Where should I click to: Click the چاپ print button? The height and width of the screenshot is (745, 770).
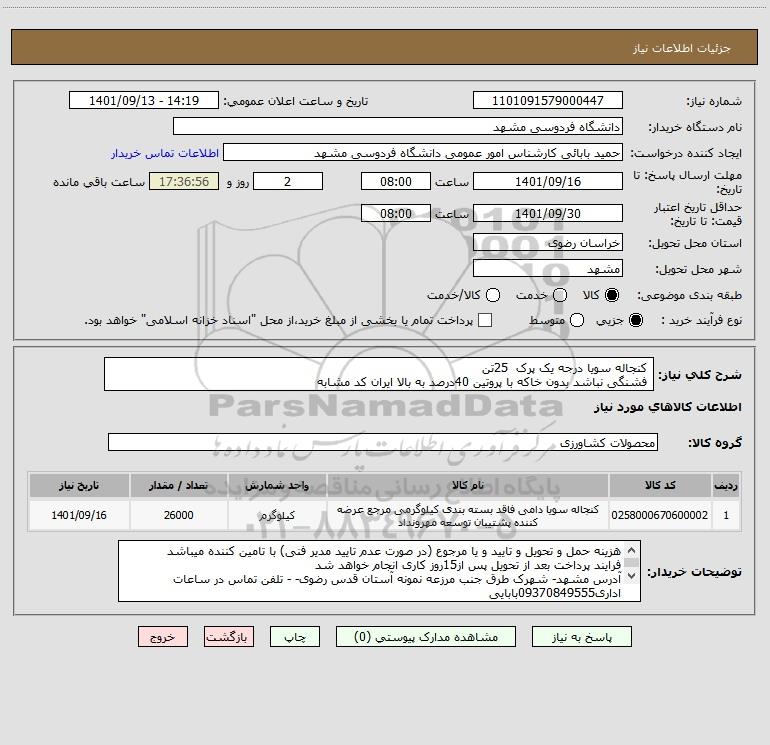pos(295,637)
